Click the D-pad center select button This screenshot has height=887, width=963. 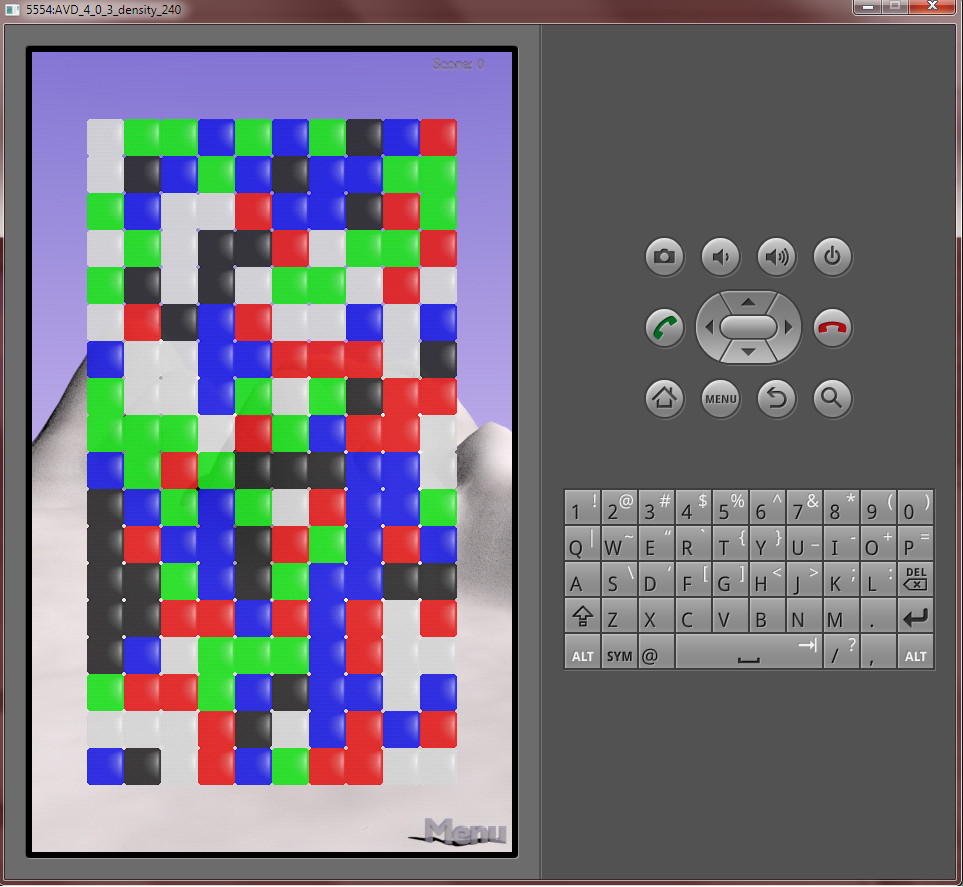pyautogui.click(x=748, y=327)
